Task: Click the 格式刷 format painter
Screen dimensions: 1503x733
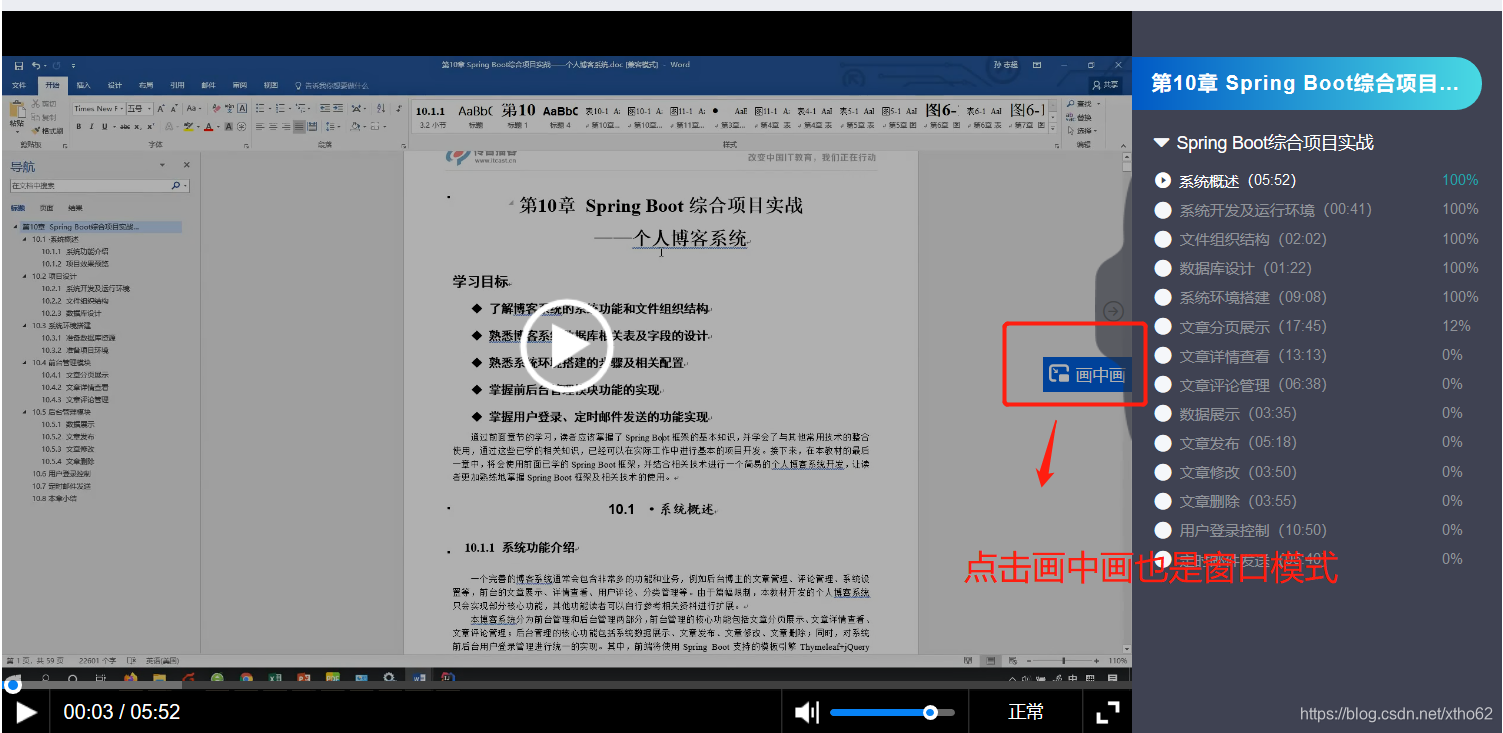Action: pos(47,131)
